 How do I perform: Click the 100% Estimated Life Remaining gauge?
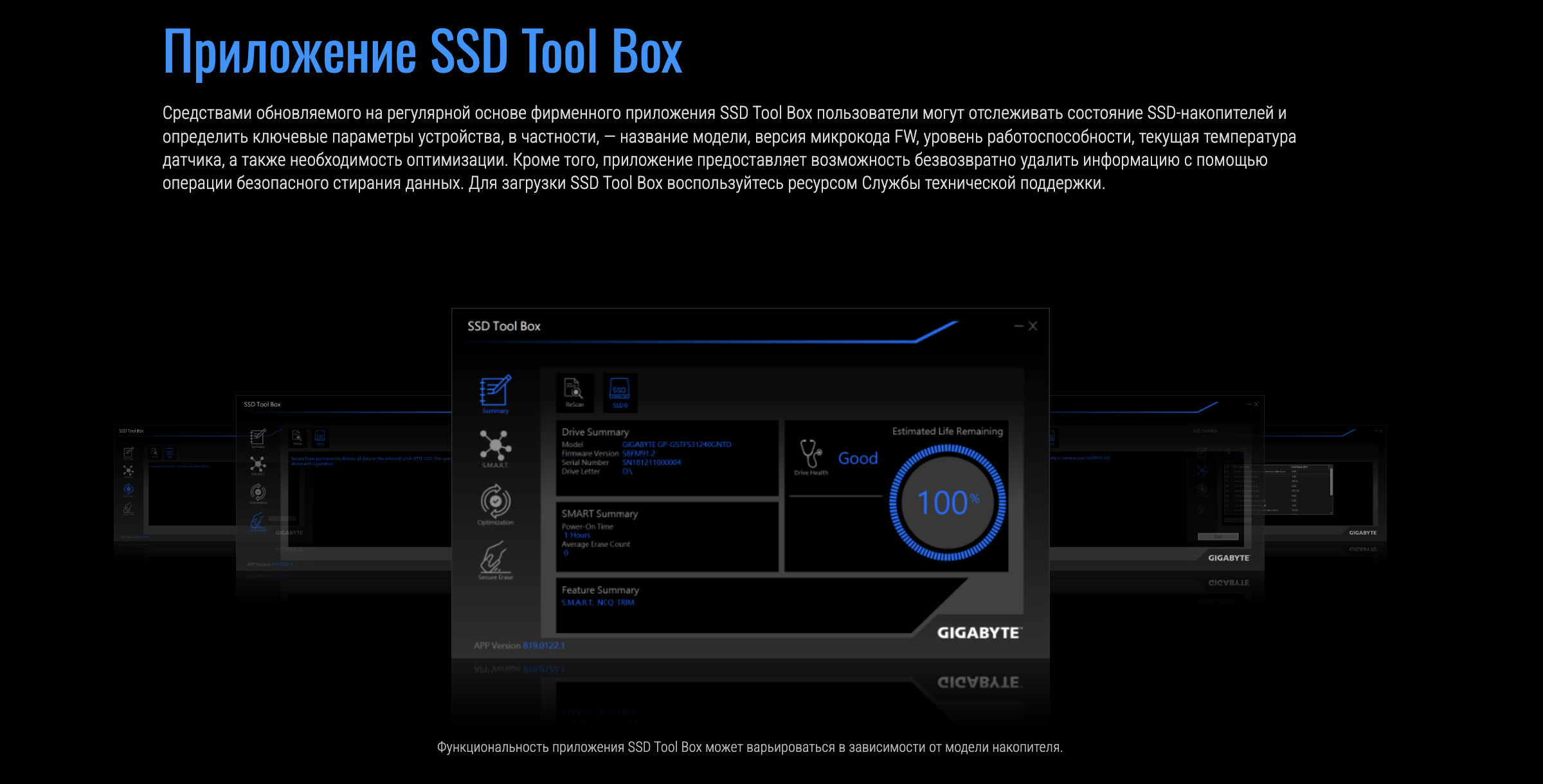[x=947, y=503]
